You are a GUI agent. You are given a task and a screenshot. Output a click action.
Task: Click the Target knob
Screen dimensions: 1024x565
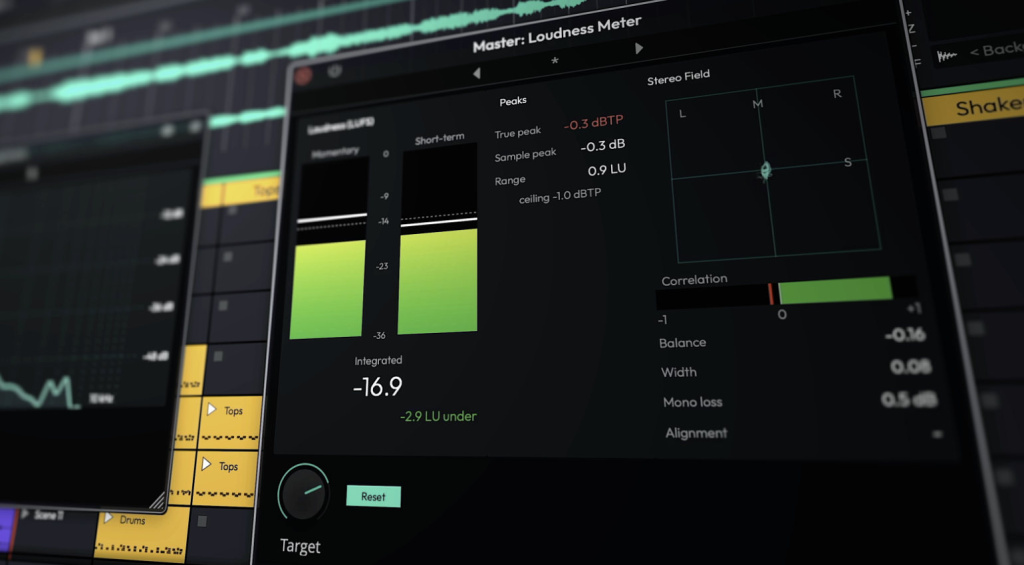(x=303, y=492)
